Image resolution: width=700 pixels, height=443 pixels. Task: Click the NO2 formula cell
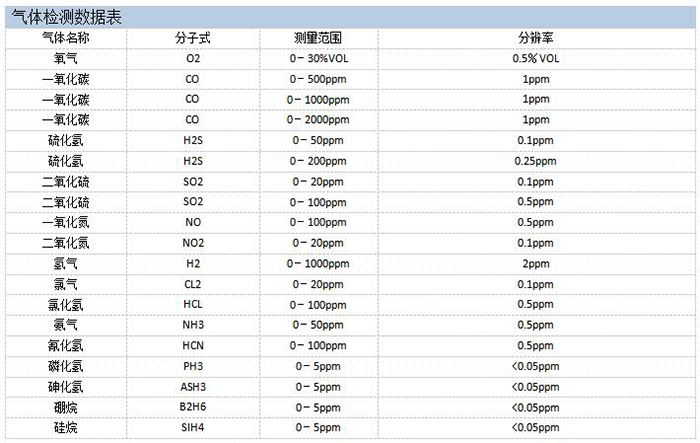193,242
